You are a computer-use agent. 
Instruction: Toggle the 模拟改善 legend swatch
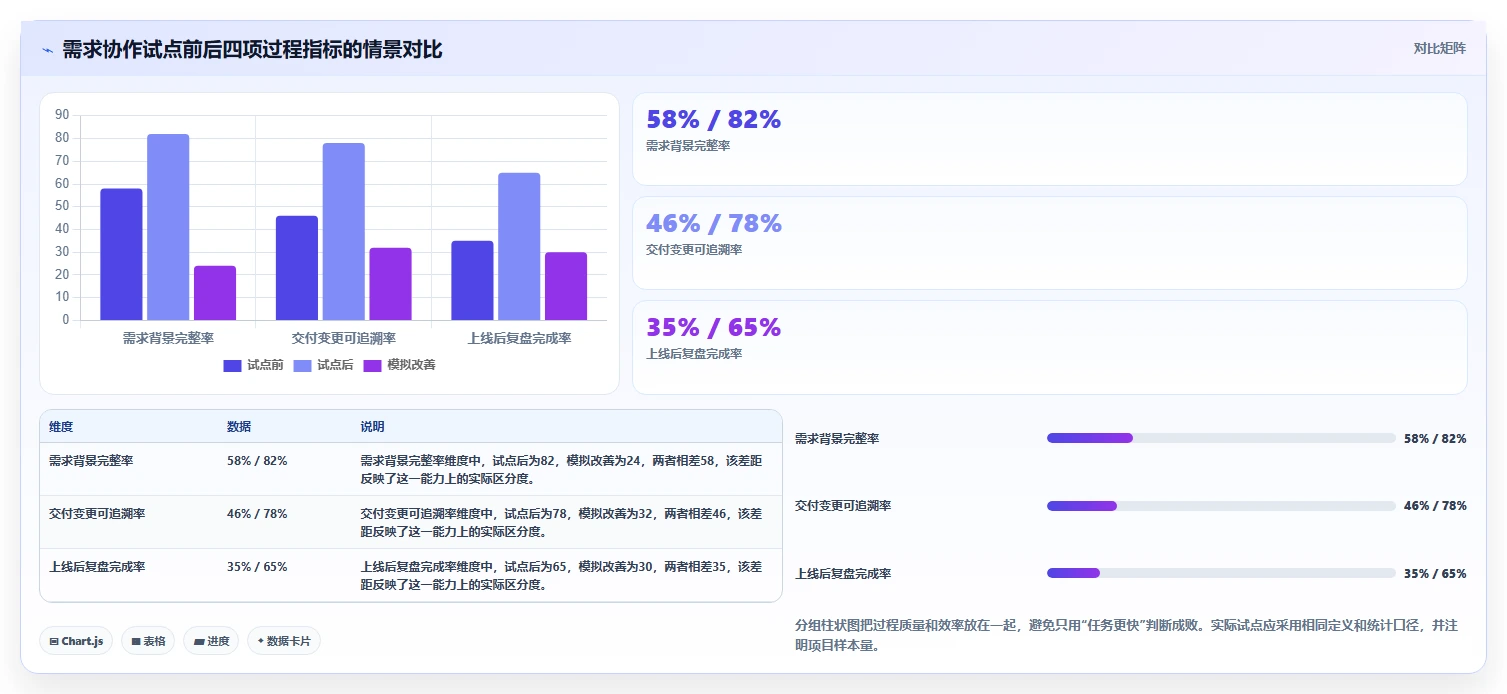pyautogui.click(x=372, y=365)
